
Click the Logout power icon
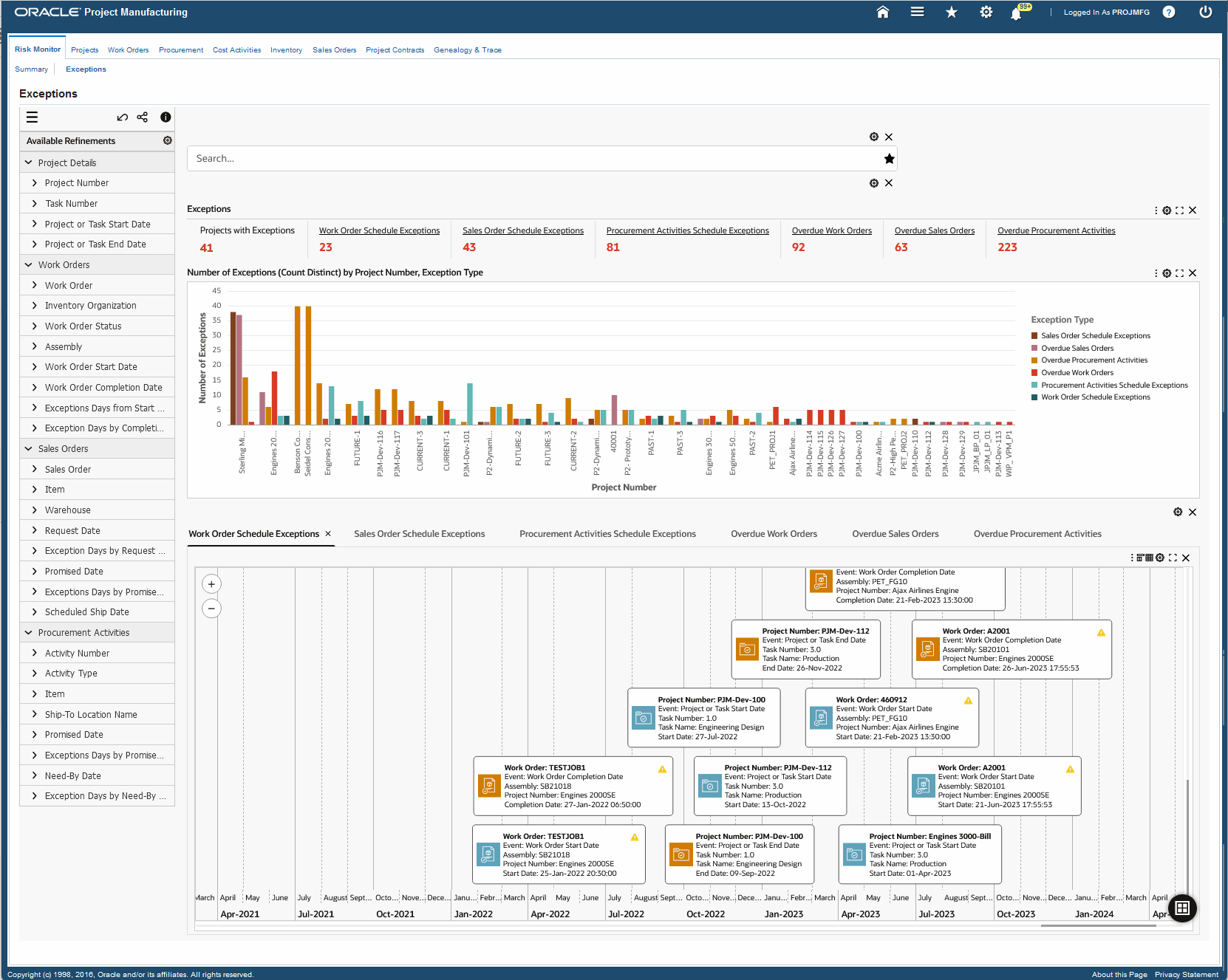point(1206,12)
